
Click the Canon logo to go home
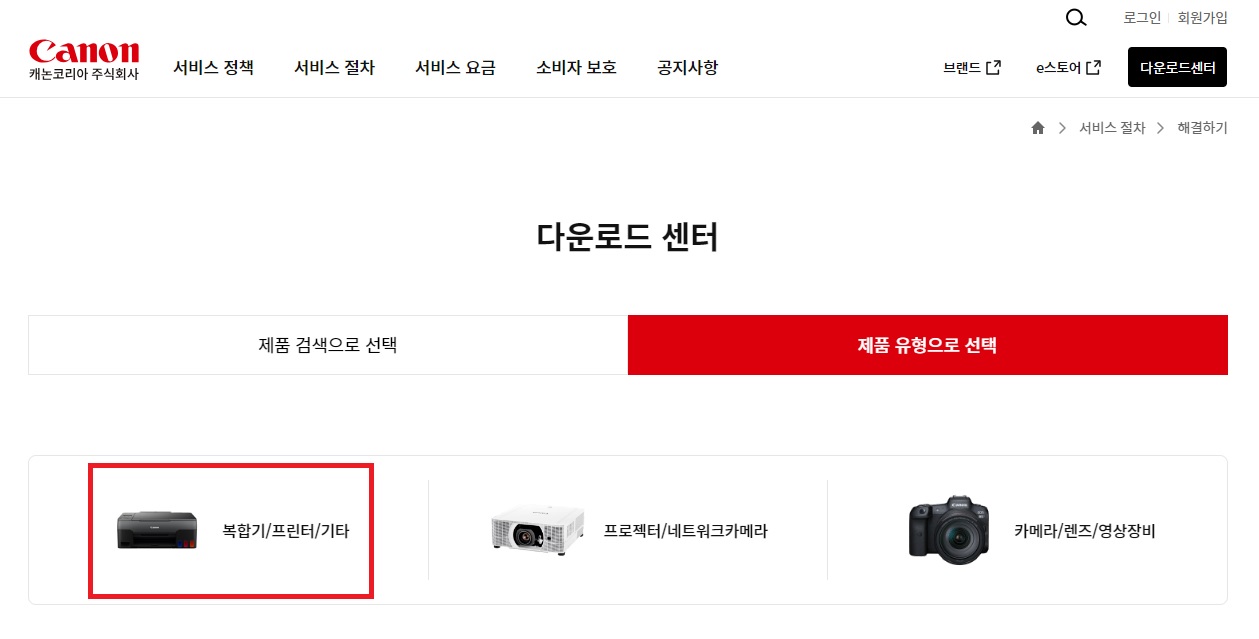(x=84, y=58)
